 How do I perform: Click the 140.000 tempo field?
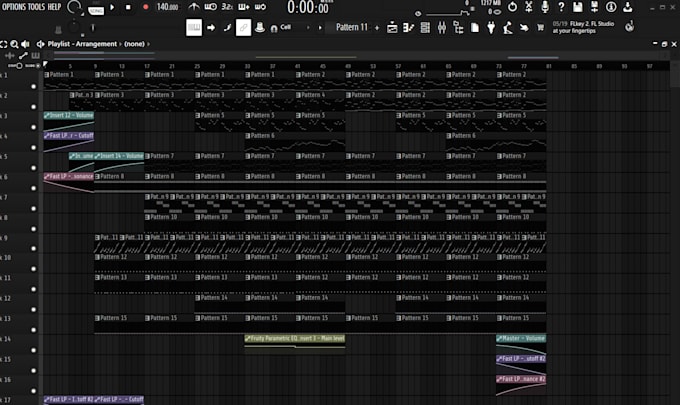pos(167,7)
